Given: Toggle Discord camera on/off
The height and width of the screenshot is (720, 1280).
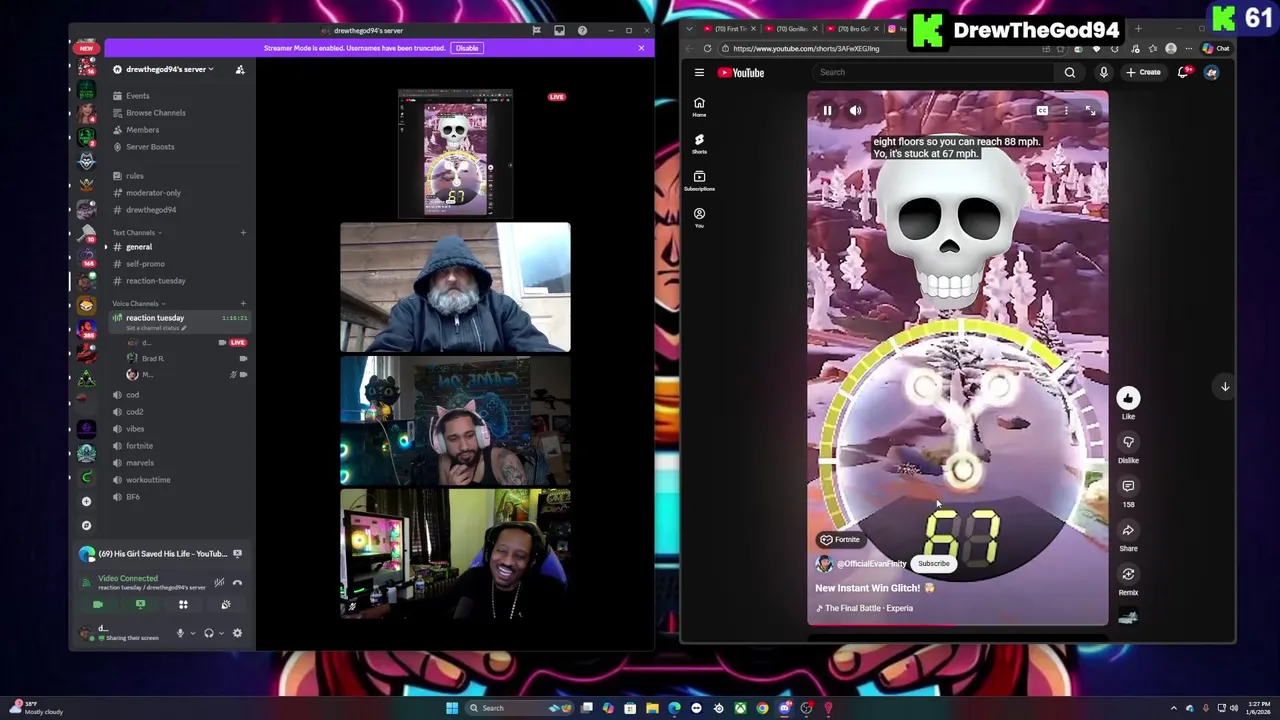Looking at the screenshot, I should click(x=97, y=605).
